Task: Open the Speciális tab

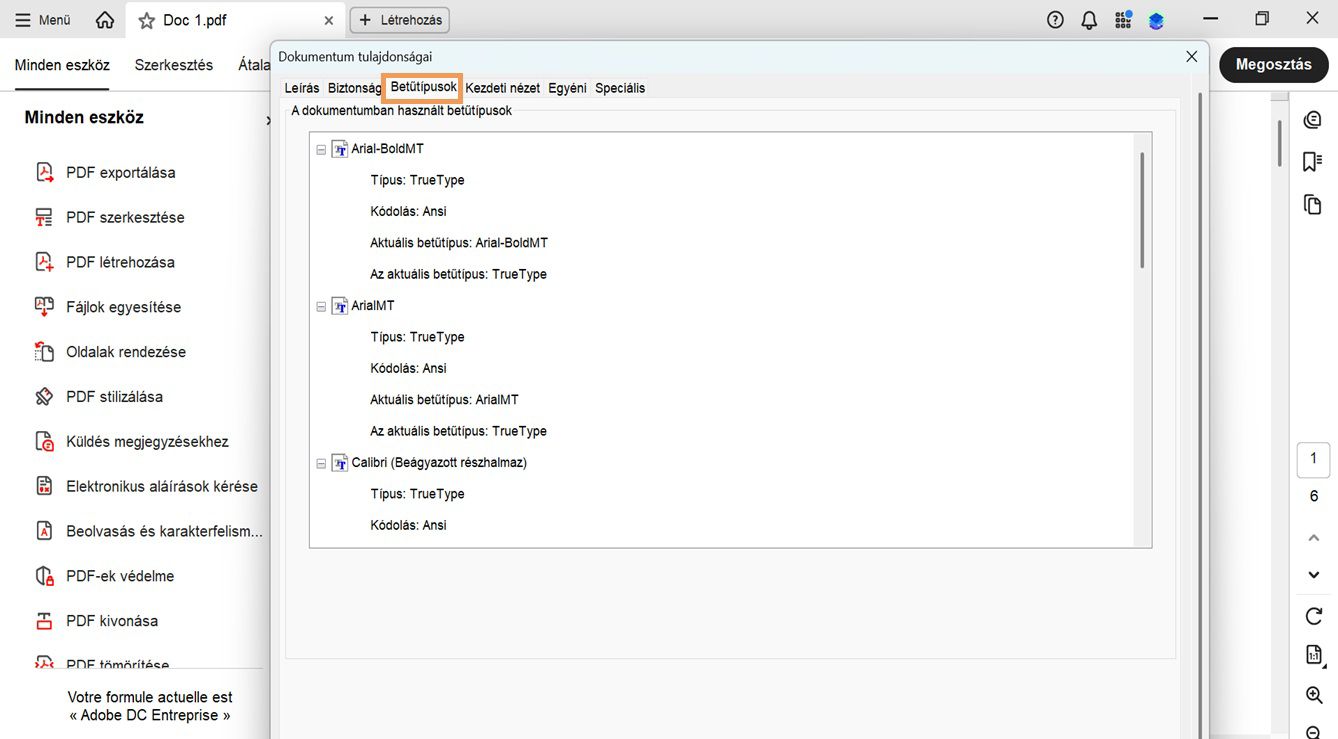Action: (x=620, y=88)
